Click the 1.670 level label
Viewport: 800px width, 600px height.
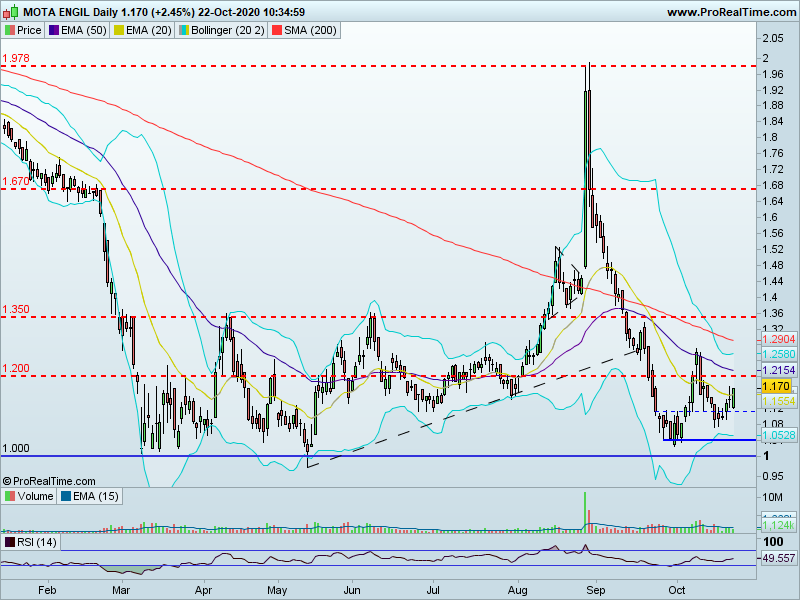tap(16, 181)
